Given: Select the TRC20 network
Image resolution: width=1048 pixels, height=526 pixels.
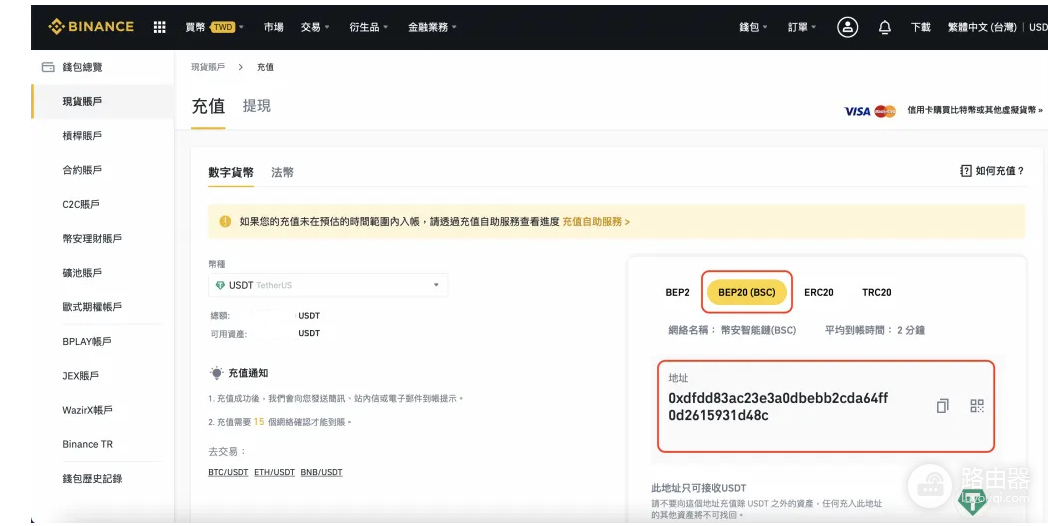Looking at the screenshot, I should pyautogui.click(x=876, y=292).
